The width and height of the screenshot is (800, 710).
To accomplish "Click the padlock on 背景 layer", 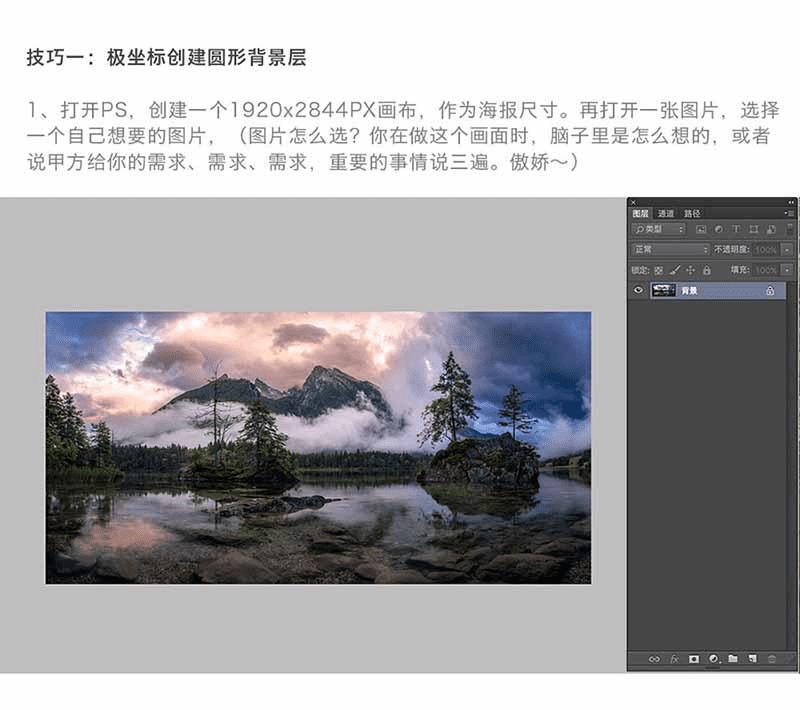I will pos(770,291).
